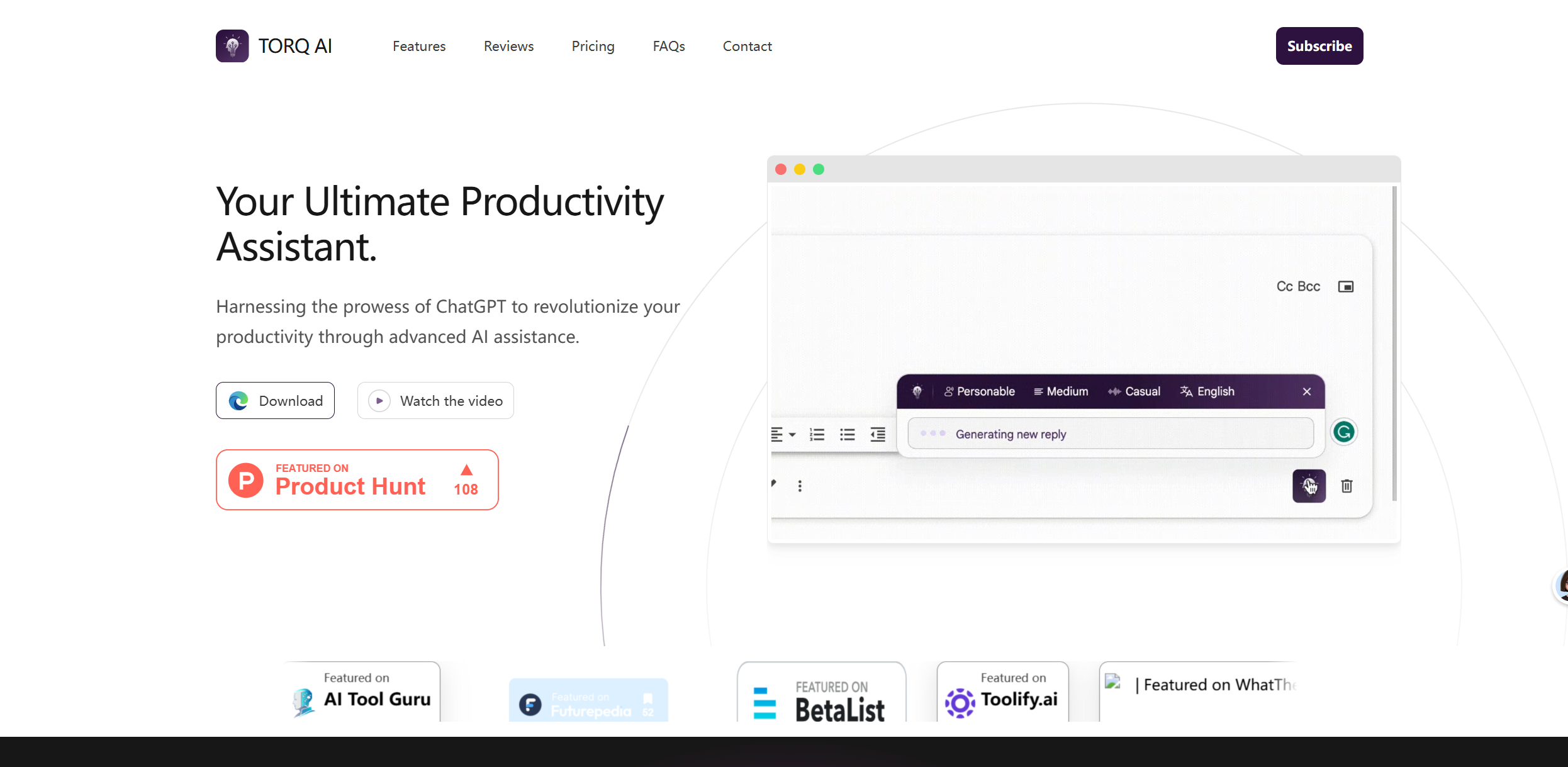The width and height of the screenshot is (1568, 767).
Task: Click the TORQ AI compose button
Action: click(x=1309, y=486)
